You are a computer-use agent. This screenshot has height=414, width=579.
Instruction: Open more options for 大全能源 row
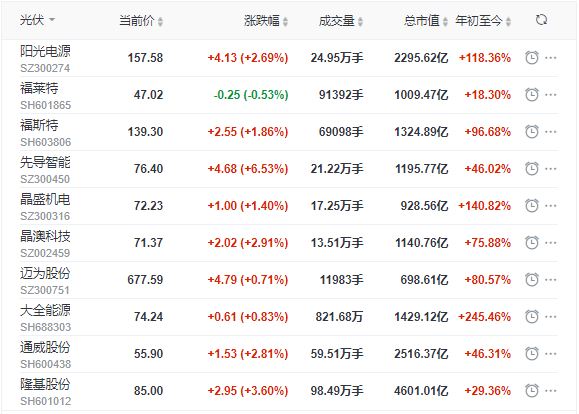pos(551,317)
